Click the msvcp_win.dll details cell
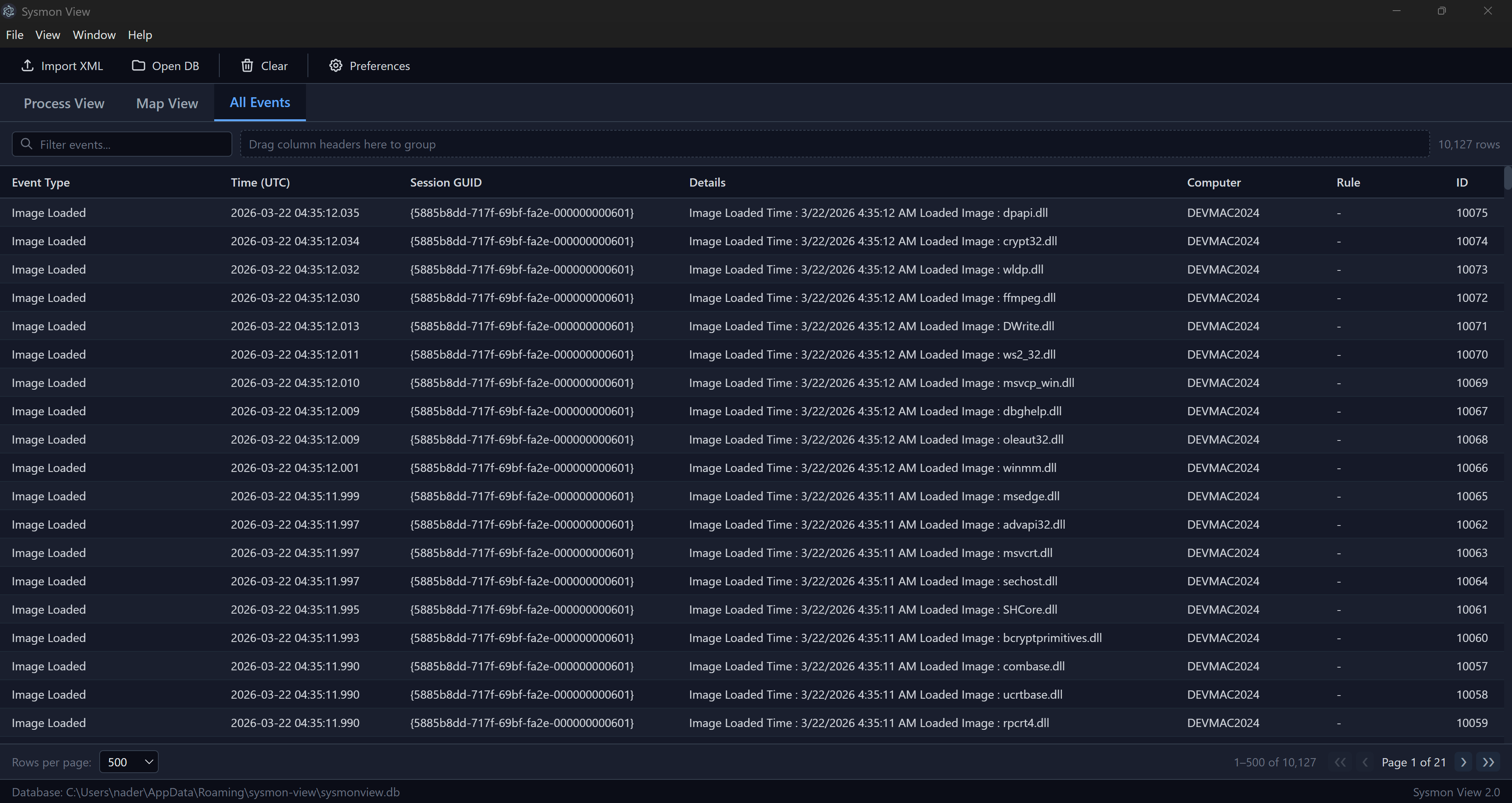The width and height of the screenshot is (1512, 803). [x=882, y=383]
